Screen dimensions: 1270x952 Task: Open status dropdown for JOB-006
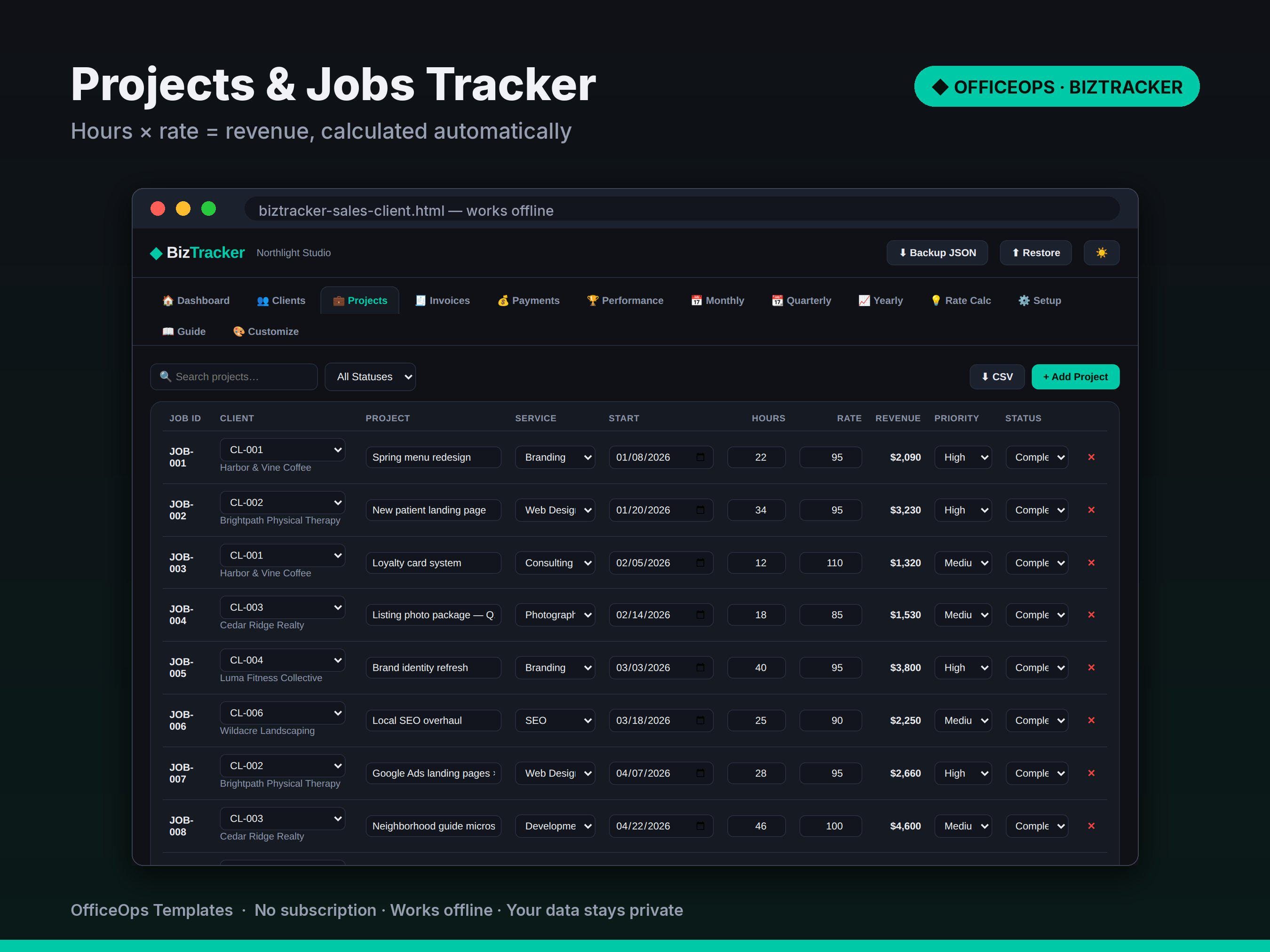point(1037,720)
